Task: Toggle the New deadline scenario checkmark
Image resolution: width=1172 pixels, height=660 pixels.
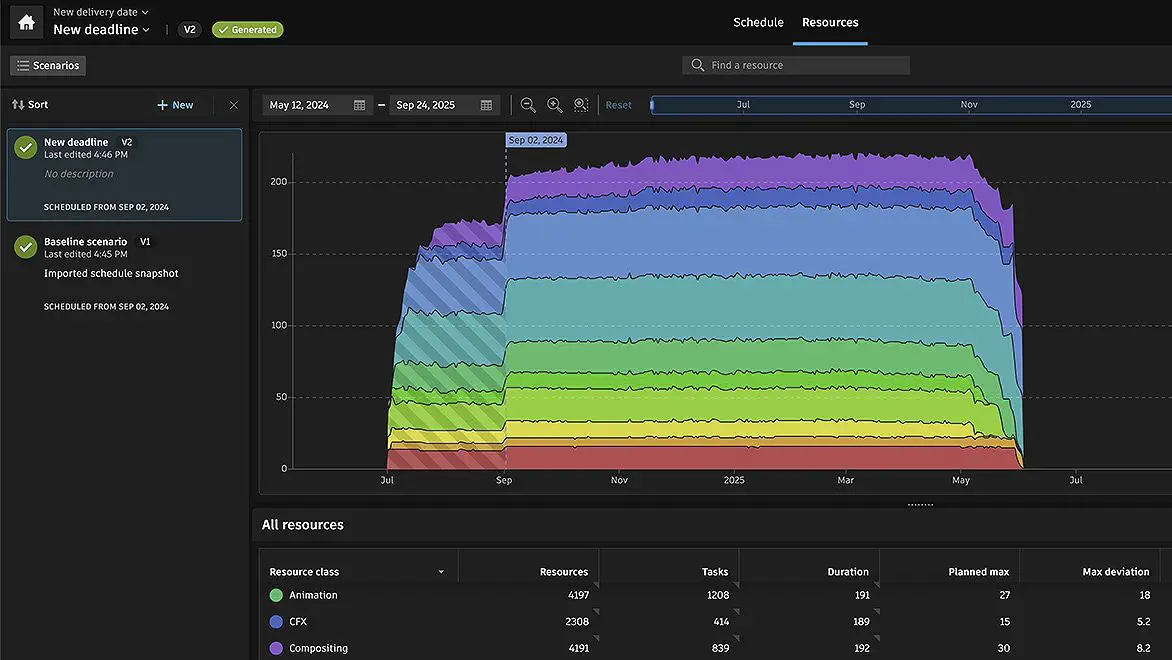Action: click(x=26, y=148)
